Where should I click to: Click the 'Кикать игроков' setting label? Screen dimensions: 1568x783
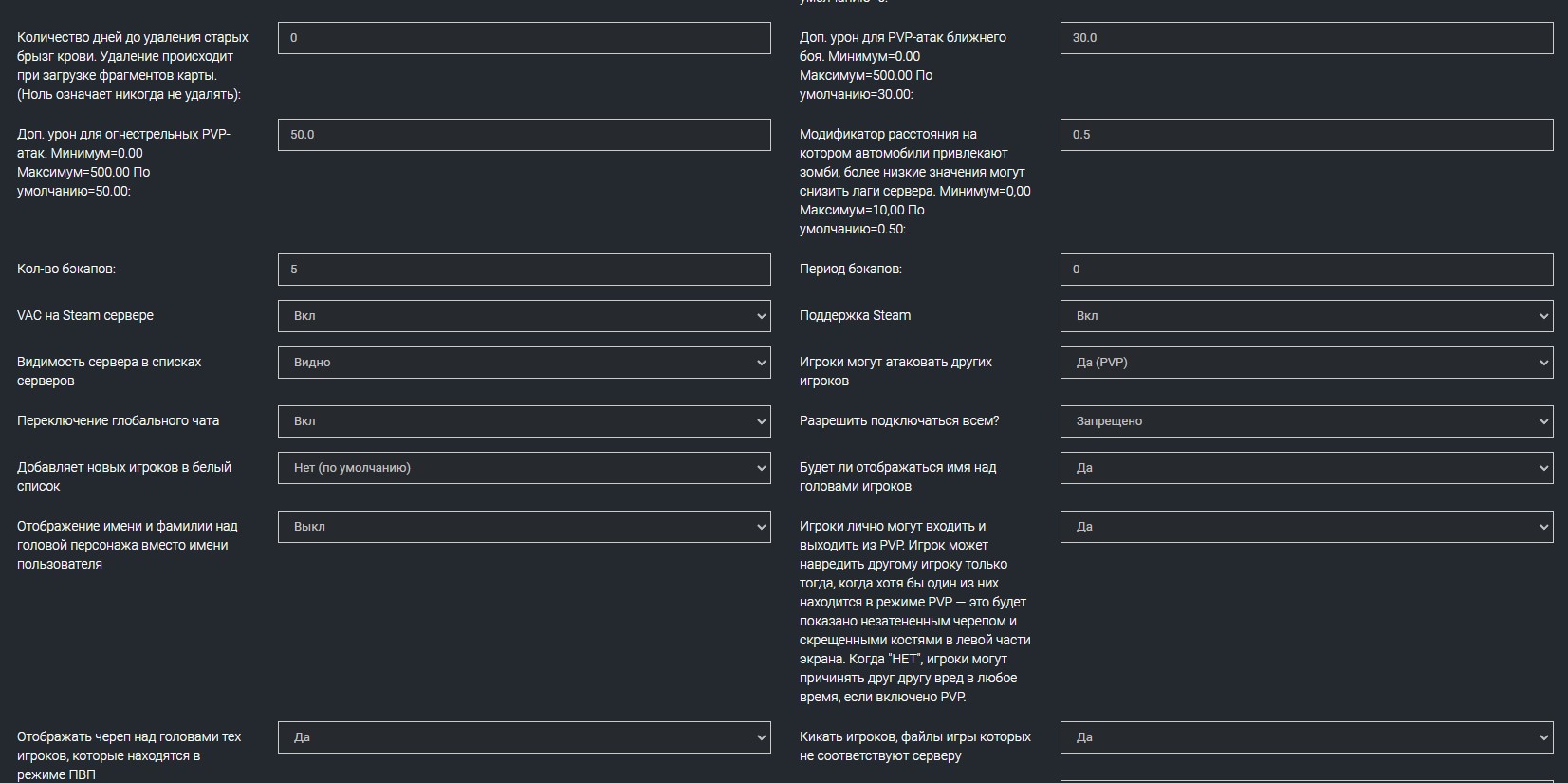(914, 746)
